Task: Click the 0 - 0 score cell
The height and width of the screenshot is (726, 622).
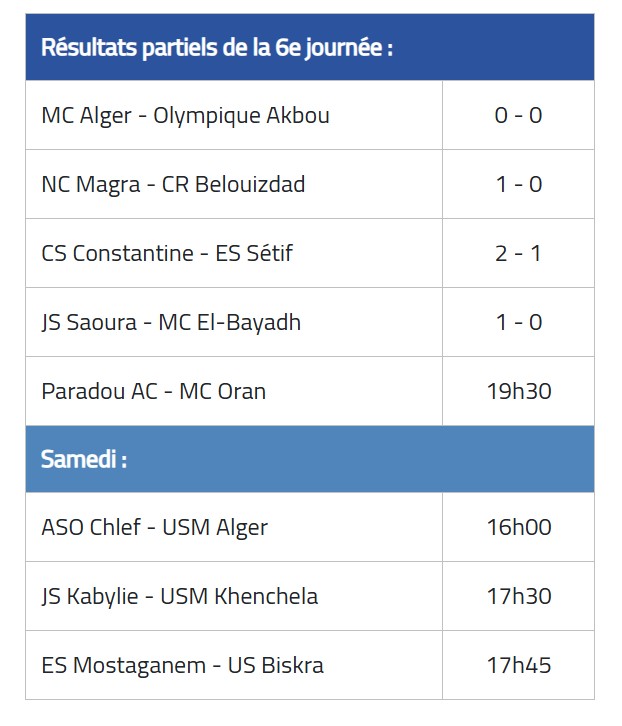Action: click(518, 115)
